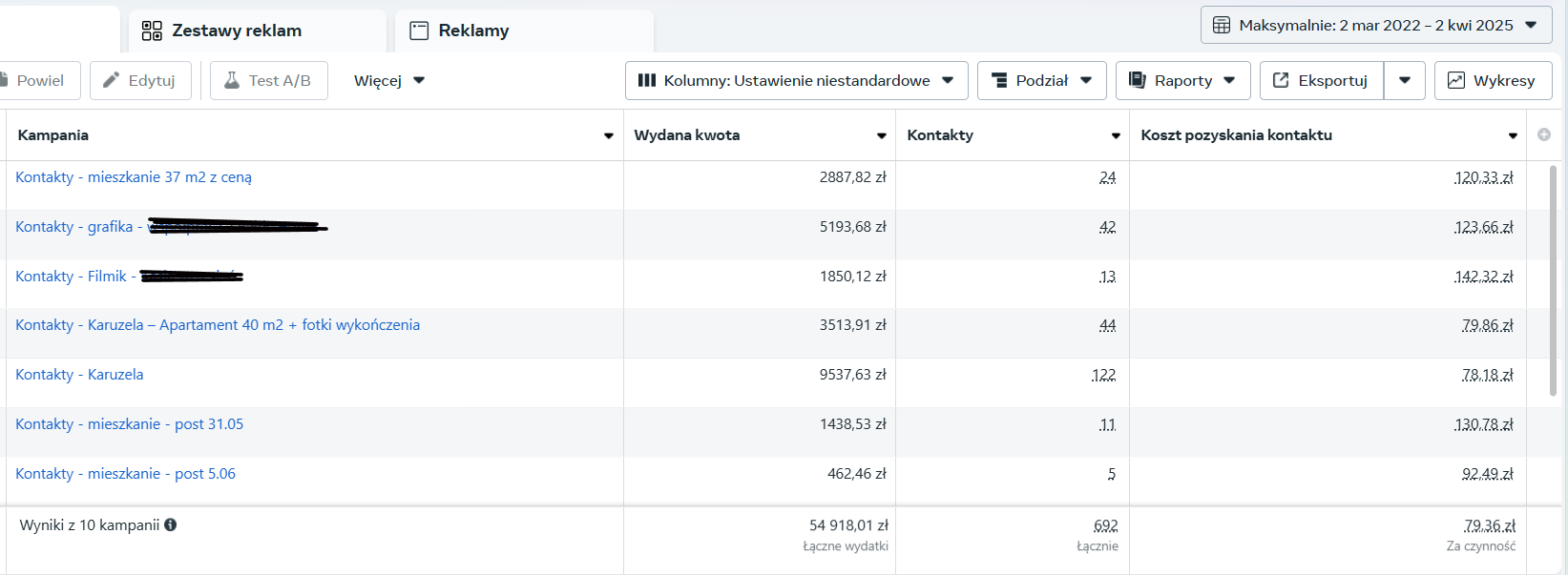Screen dimensions: 1568x575
Task: Click the Zestawy reklam grid icon
Action: pyautogui.click(x=152, y=31)
